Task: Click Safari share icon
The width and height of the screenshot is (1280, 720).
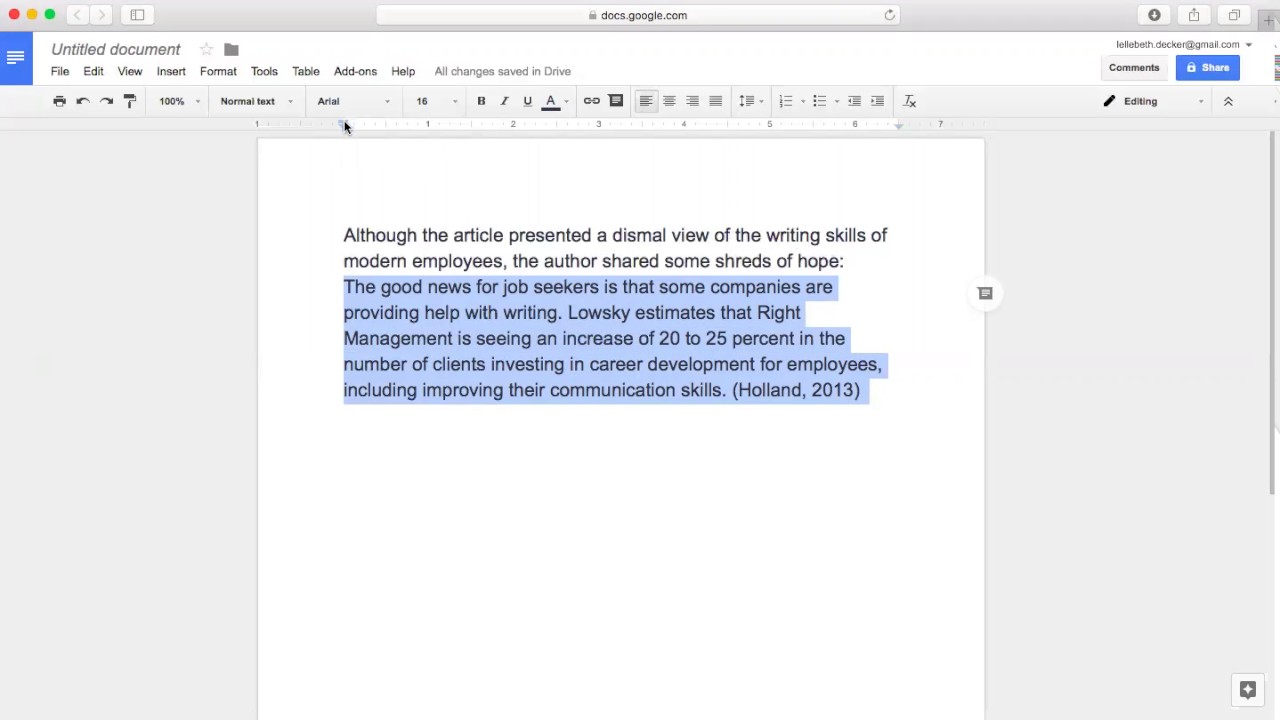Action: 1194,15
